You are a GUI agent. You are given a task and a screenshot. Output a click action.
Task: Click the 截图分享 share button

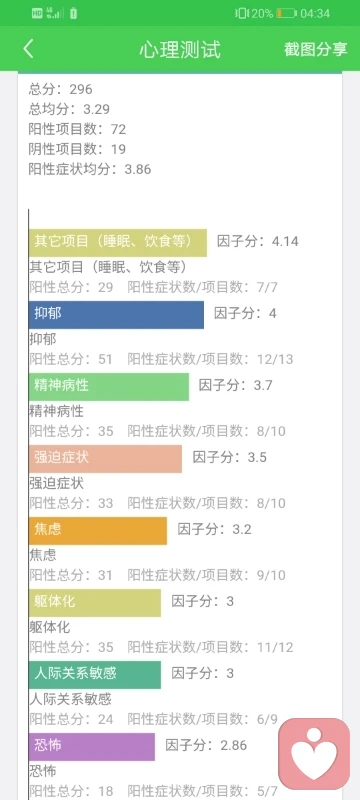pyautogui.click(x=316, y=49)
